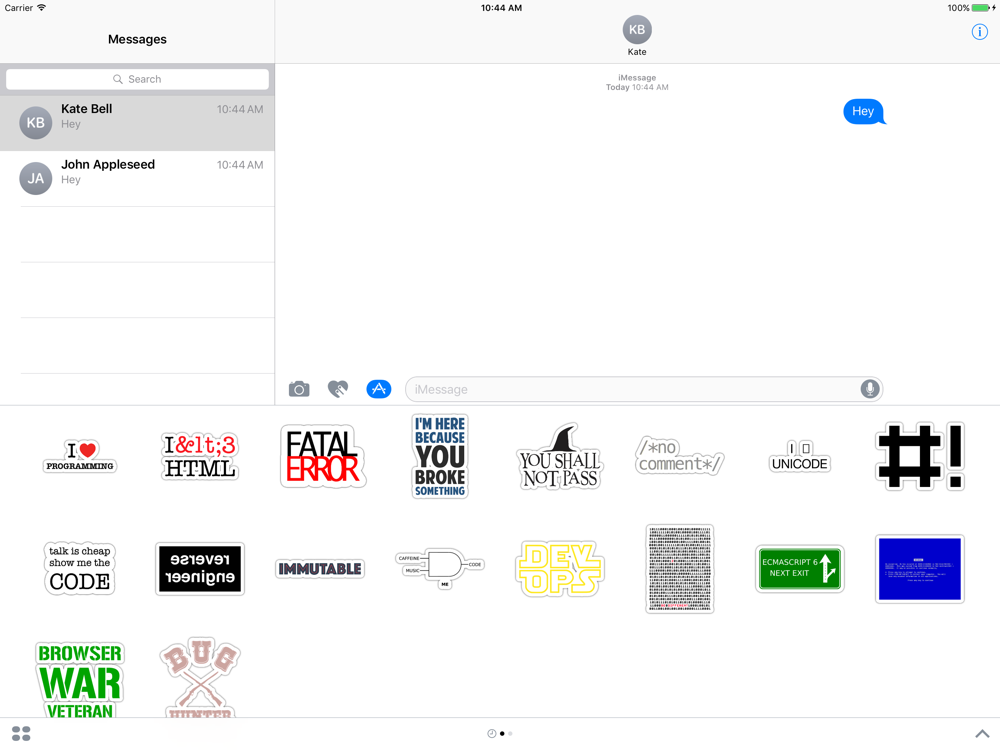Tap the battery indicator in status bar
This screenshot has width=1000, height=750.
[982, 8]
